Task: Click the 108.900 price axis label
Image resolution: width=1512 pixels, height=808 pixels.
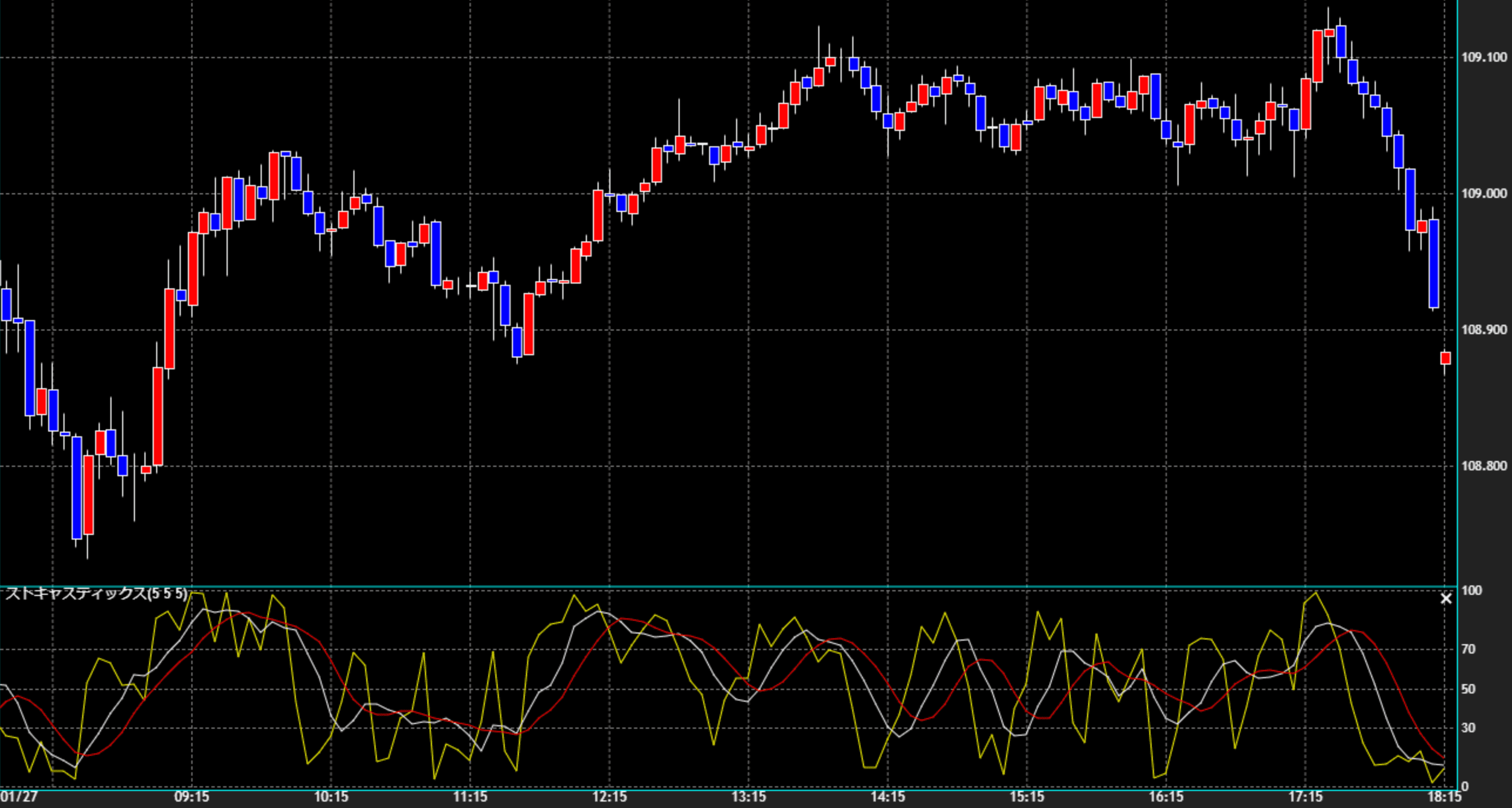Action: (1484, 329)
